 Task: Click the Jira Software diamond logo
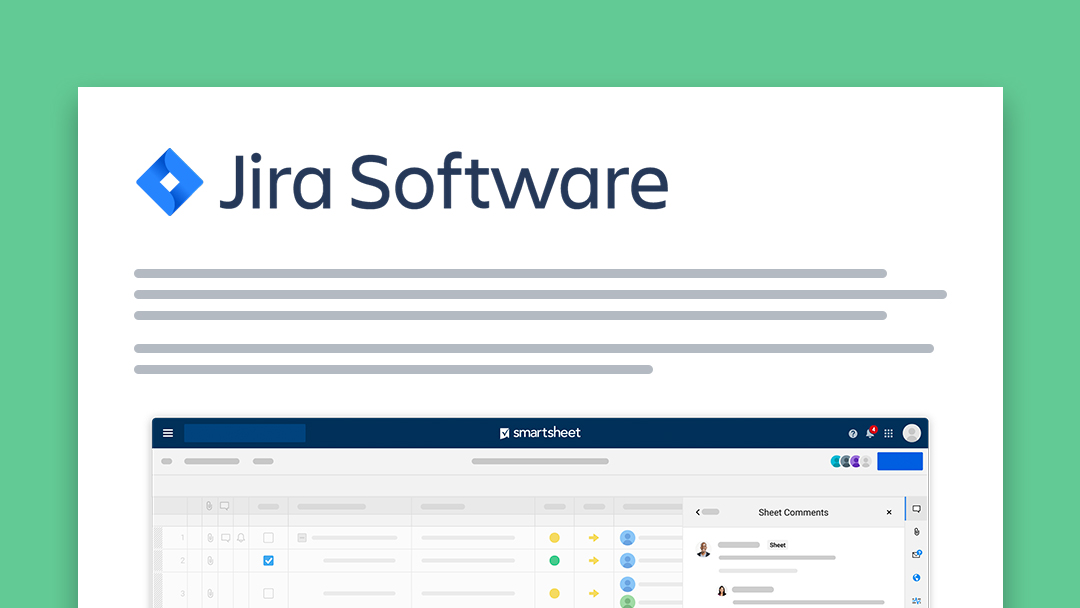pyautogui.click(x=169, y=182)
